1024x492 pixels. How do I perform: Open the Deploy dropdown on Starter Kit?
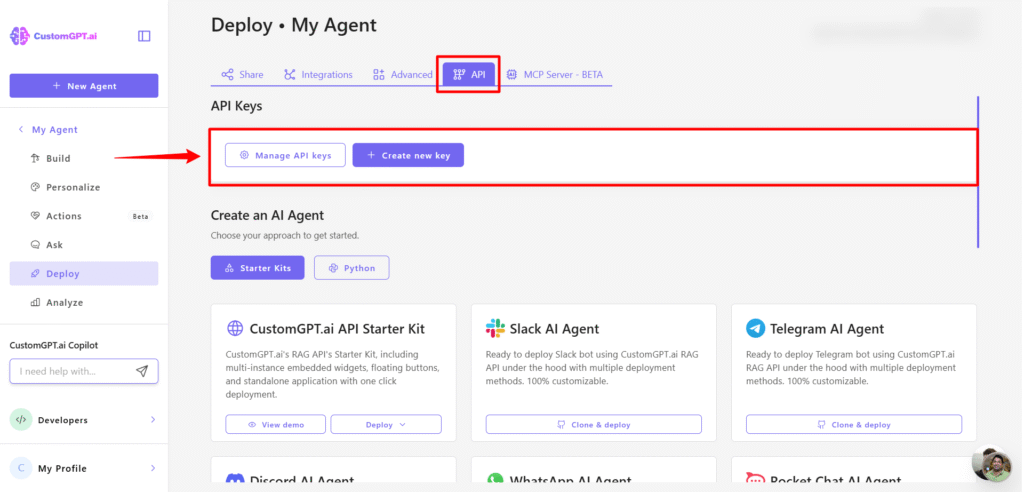coord(386,424)
